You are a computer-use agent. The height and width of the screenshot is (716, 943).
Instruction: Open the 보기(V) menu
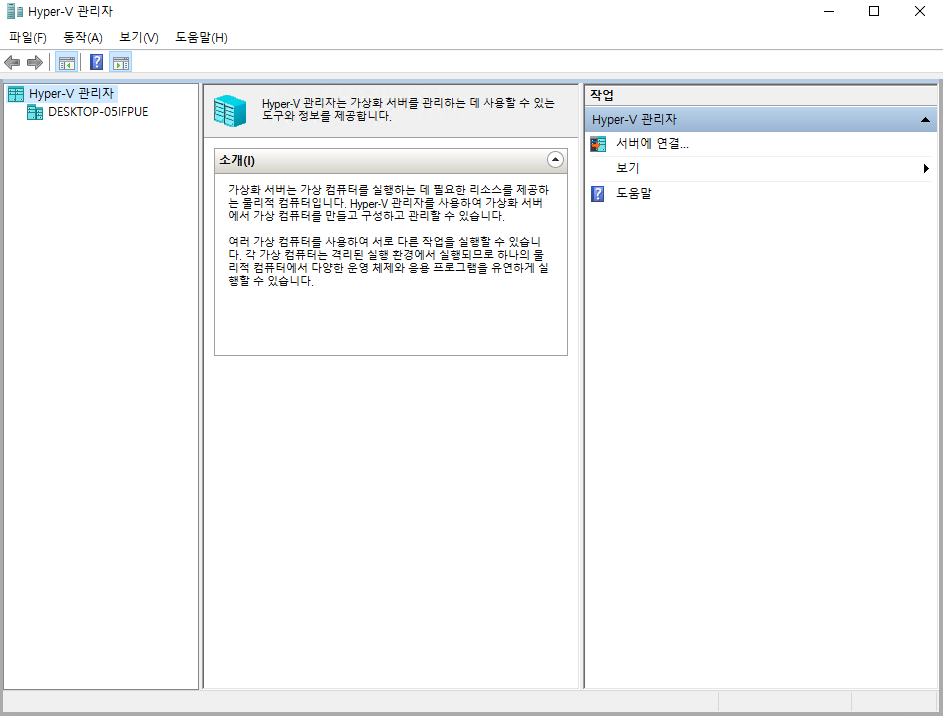click(139, 37)
